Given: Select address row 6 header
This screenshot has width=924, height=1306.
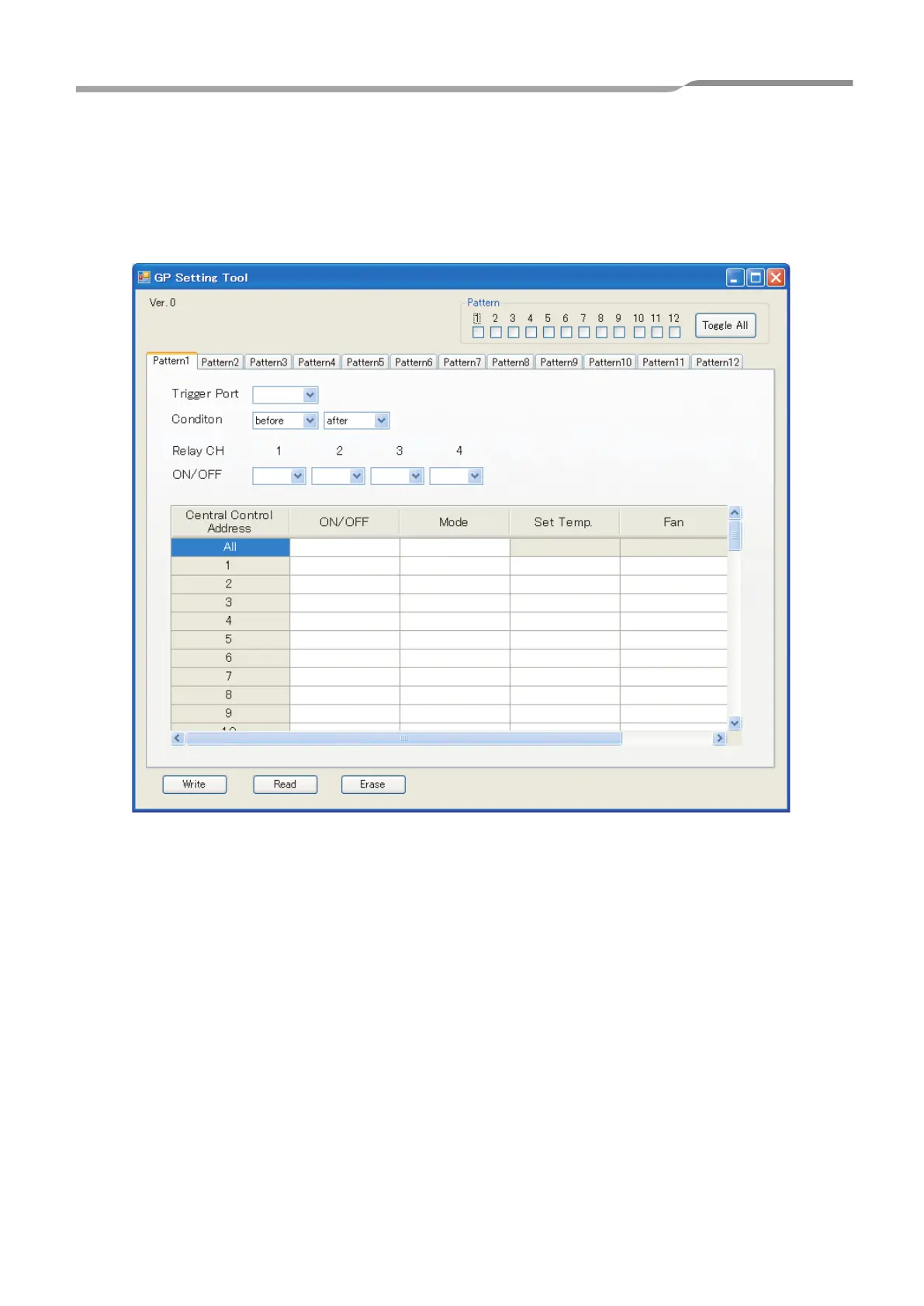Looking at the screenshot, I should pos(230,658).
